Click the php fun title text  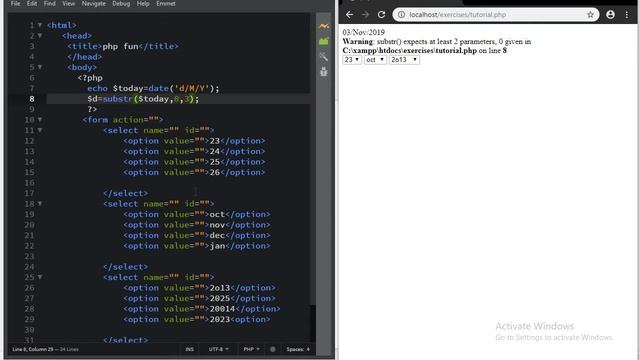120,46
